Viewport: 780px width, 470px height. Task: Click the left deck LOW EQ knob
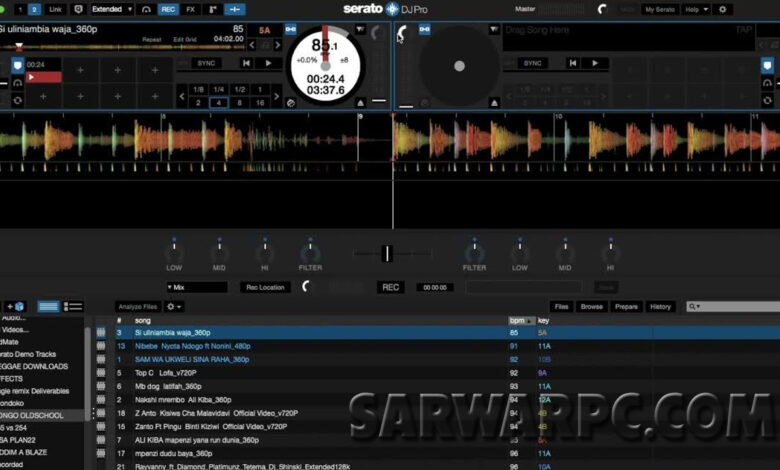pyautogui.click(x=174, y=253)
